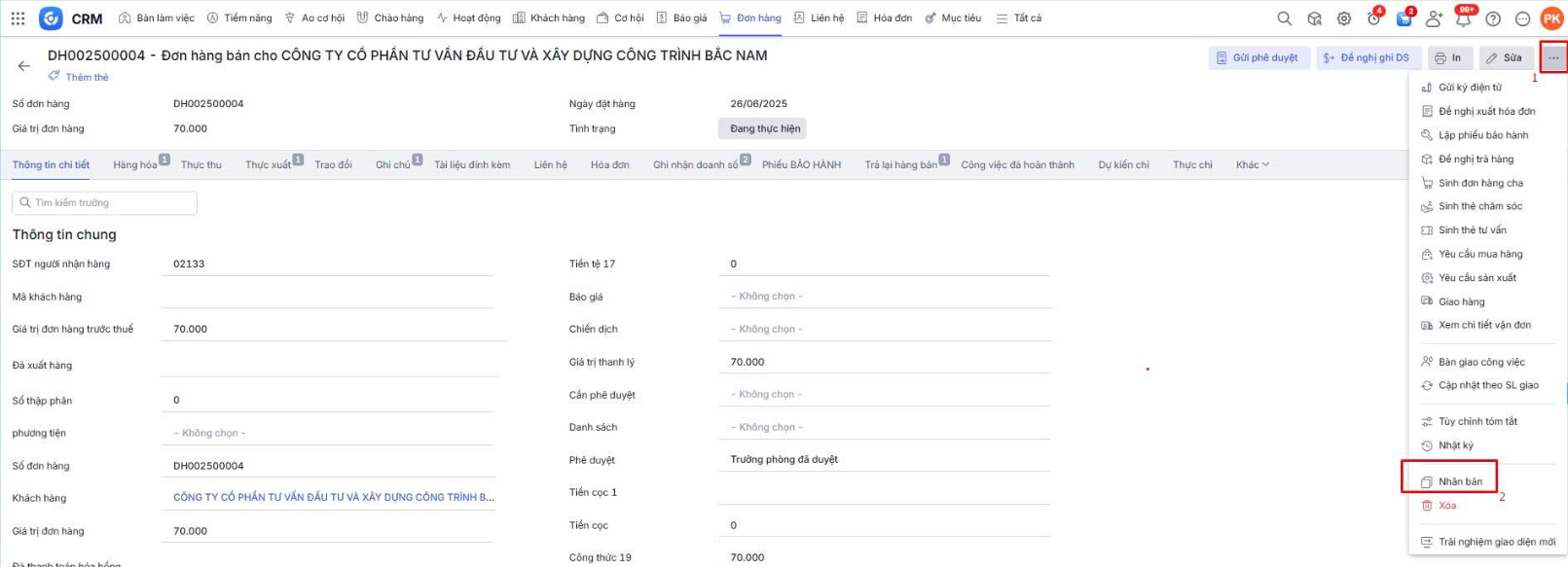Click the search magnifier icon in top bar

point(1284,18)
